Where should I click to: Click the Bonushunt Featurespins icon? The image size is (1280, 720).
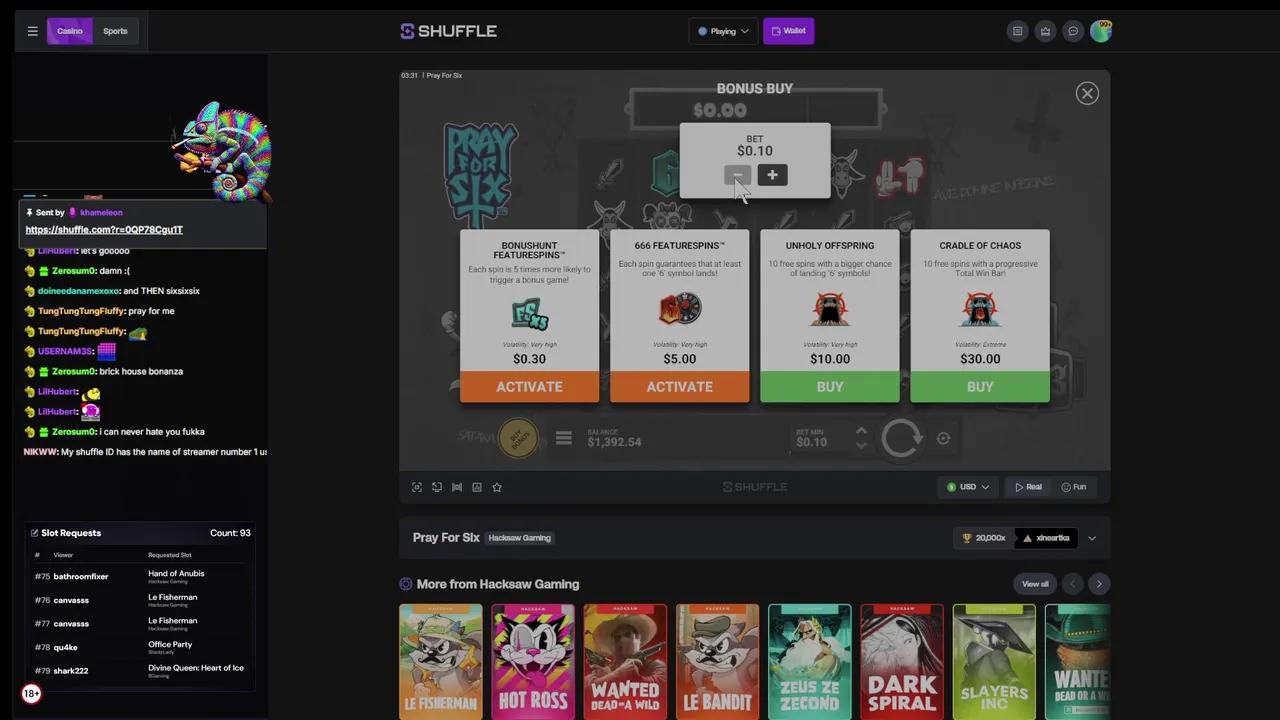tap(530, 313)
